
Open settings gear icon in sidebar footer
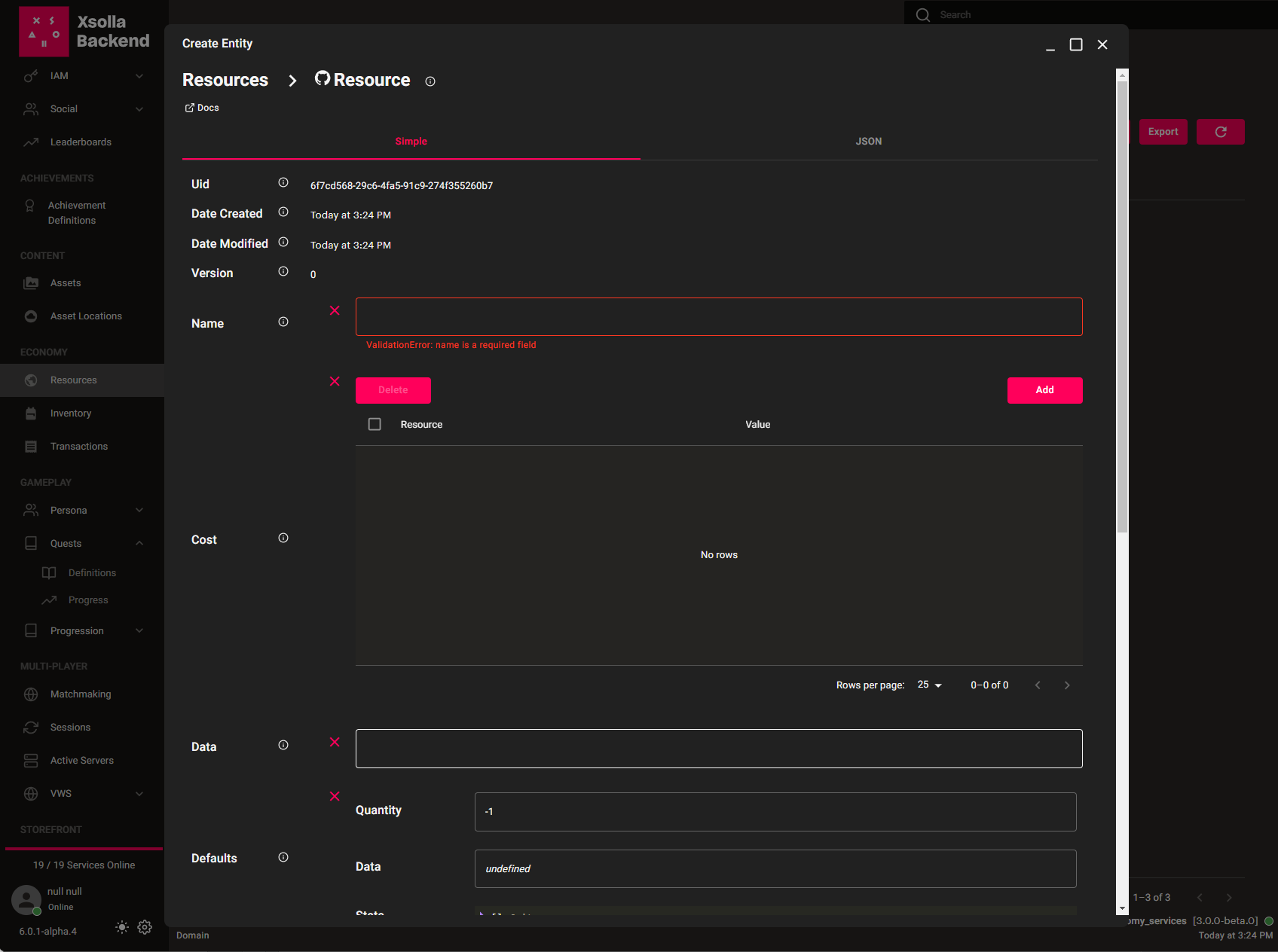coord(145,927)
